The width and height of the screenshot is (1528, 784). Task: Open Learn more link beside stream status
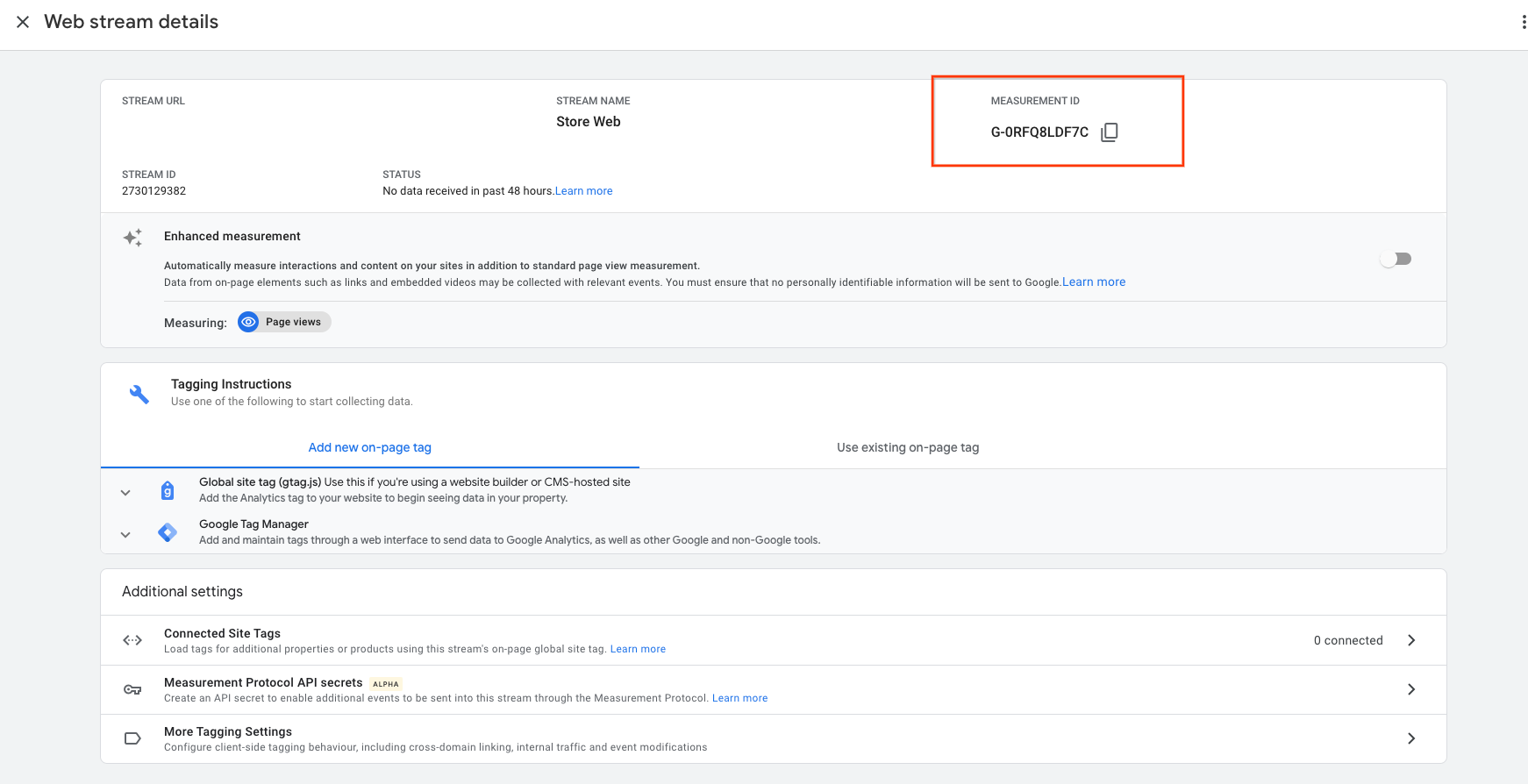[584, 191]
